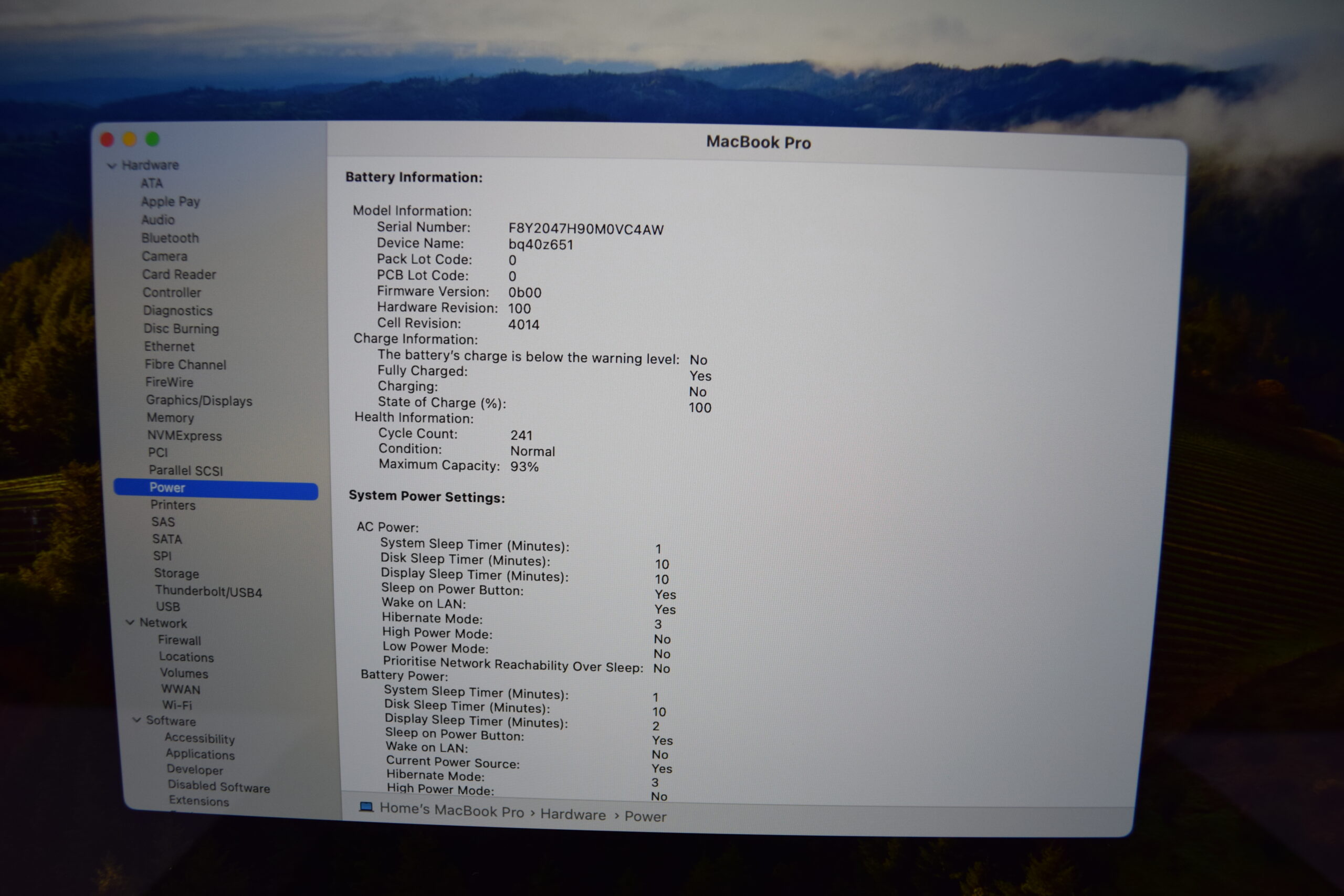Select Firewall under Network
This screenshot has width=1344, height=896.
pos(180,640)
